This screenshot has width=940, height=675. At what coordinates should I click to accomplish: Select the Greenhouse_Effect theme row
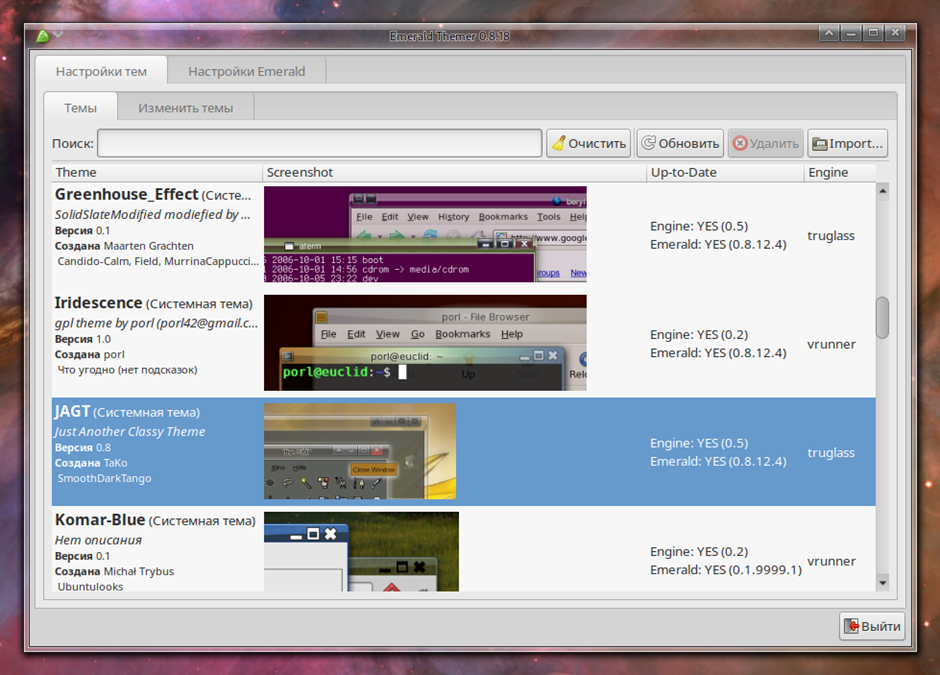coord(463,234)
